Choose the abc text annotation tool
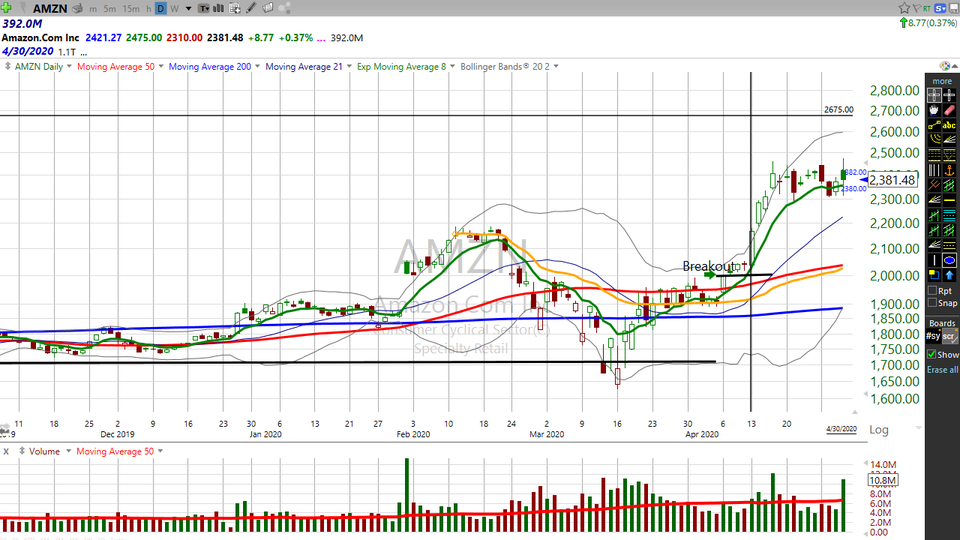The width and height of the screenshot is (960, 540). [949, 125]
